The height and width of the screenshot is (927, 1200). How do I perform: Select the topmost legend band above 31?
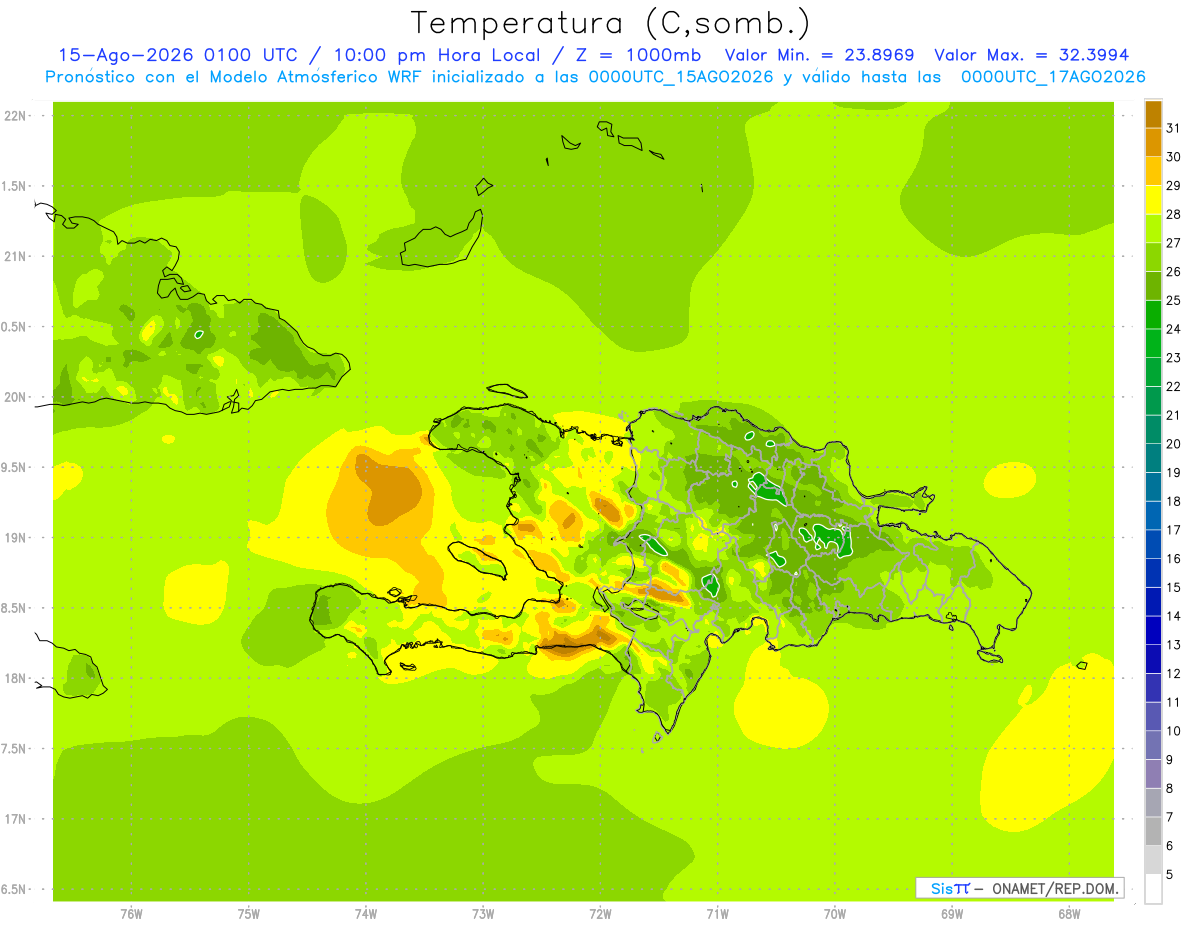(x=1153, y=114)
